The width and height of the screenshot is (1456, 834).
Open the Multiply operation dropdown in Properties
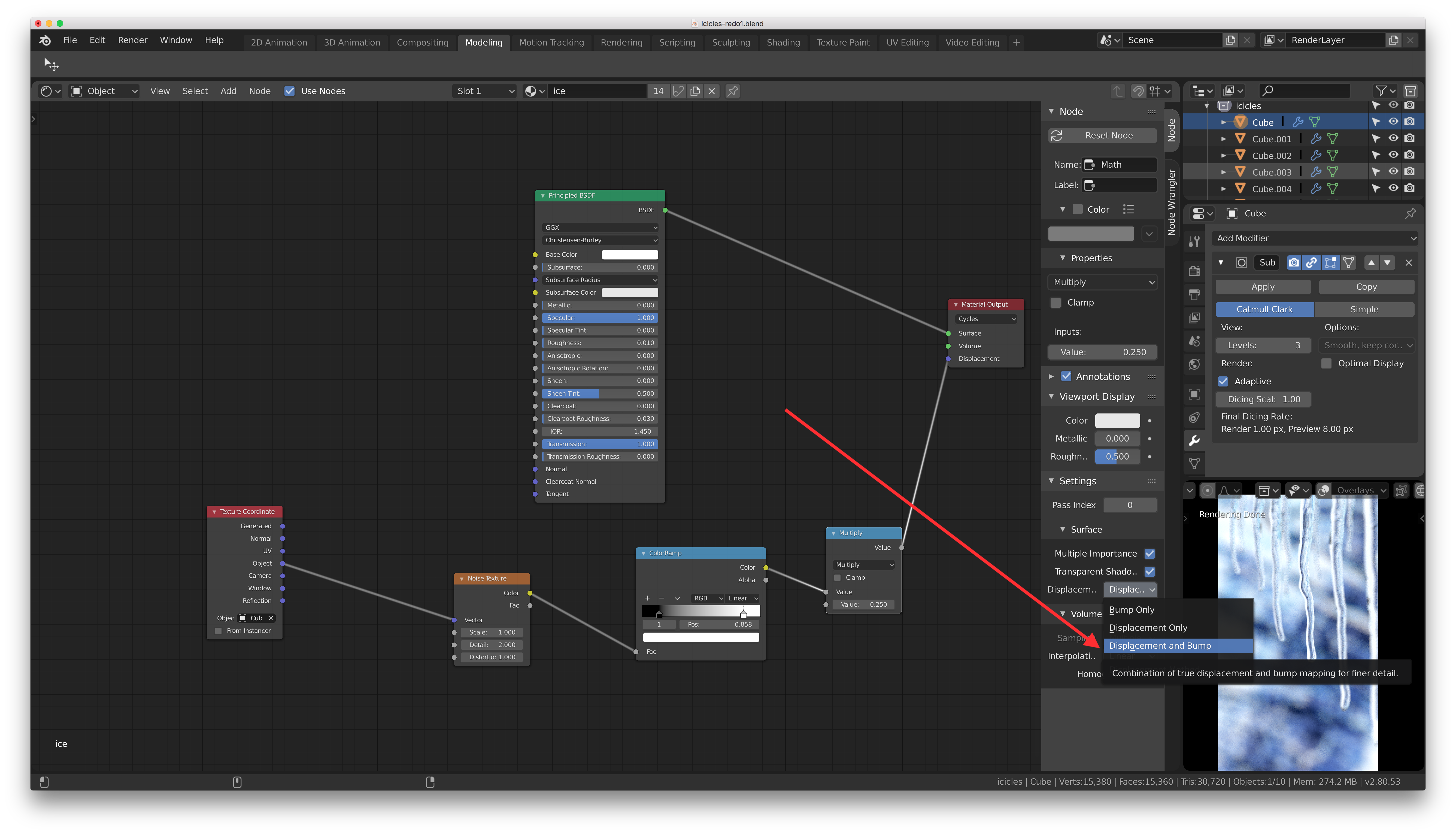[1103, 282]
